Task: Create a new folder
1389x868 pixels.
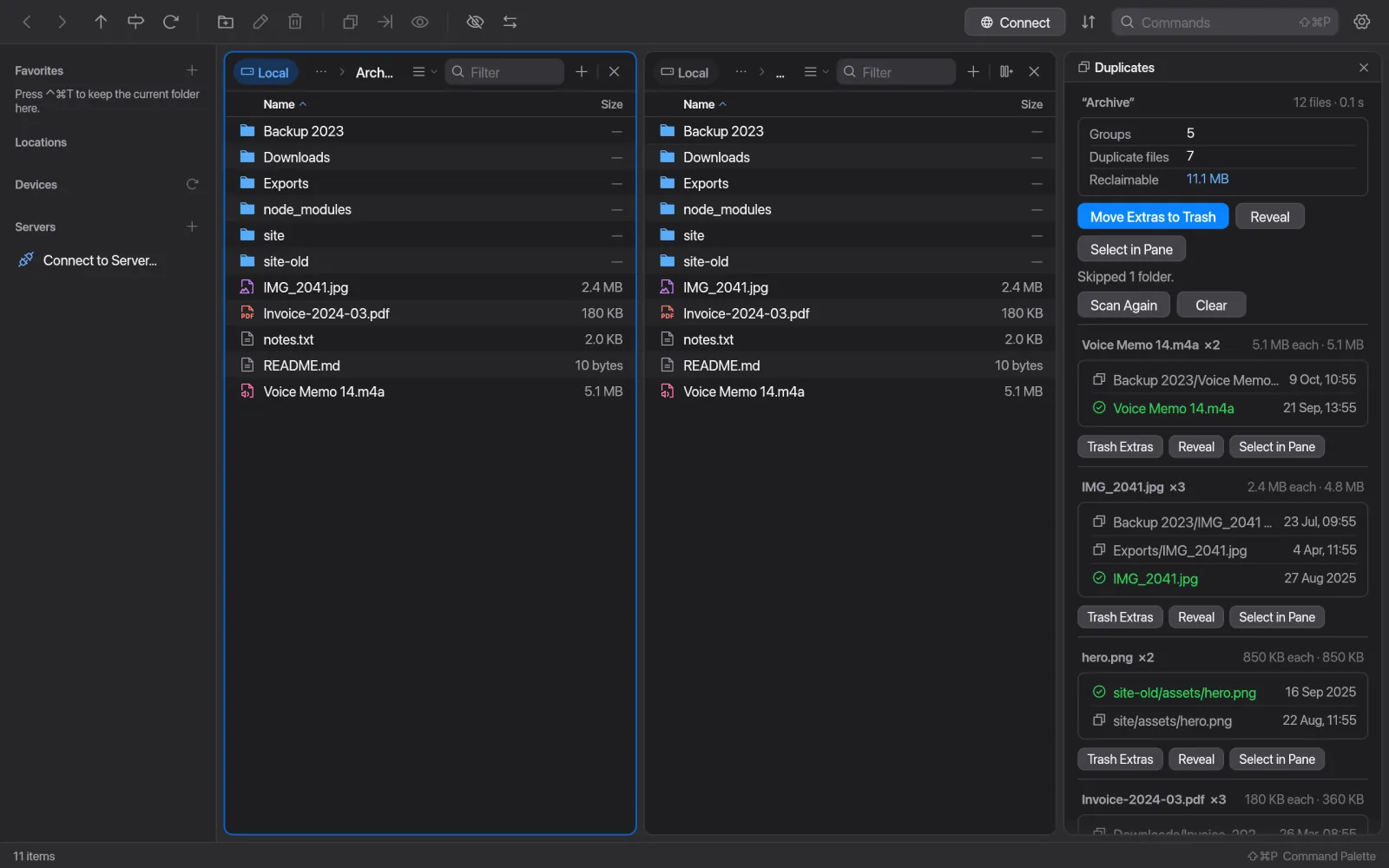Action: (x=226, y=22)
